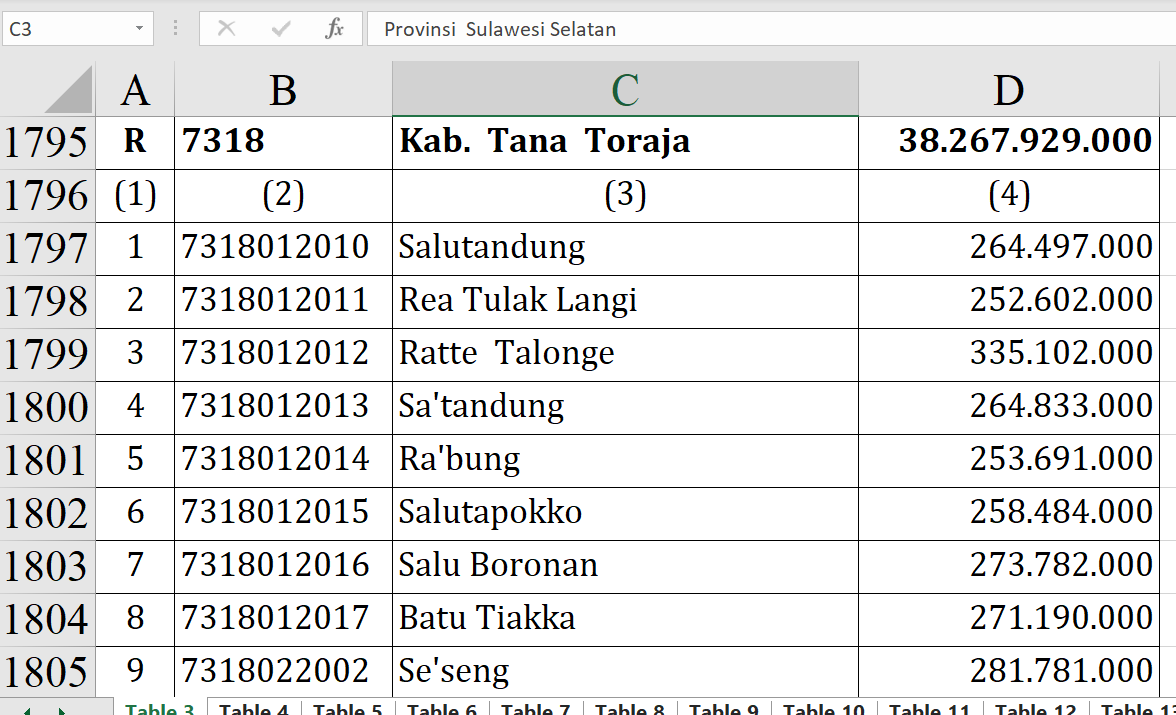The image size is (1176, 715).
Task: Click inside the Name Box showing C3
Action: coord(65,29)
